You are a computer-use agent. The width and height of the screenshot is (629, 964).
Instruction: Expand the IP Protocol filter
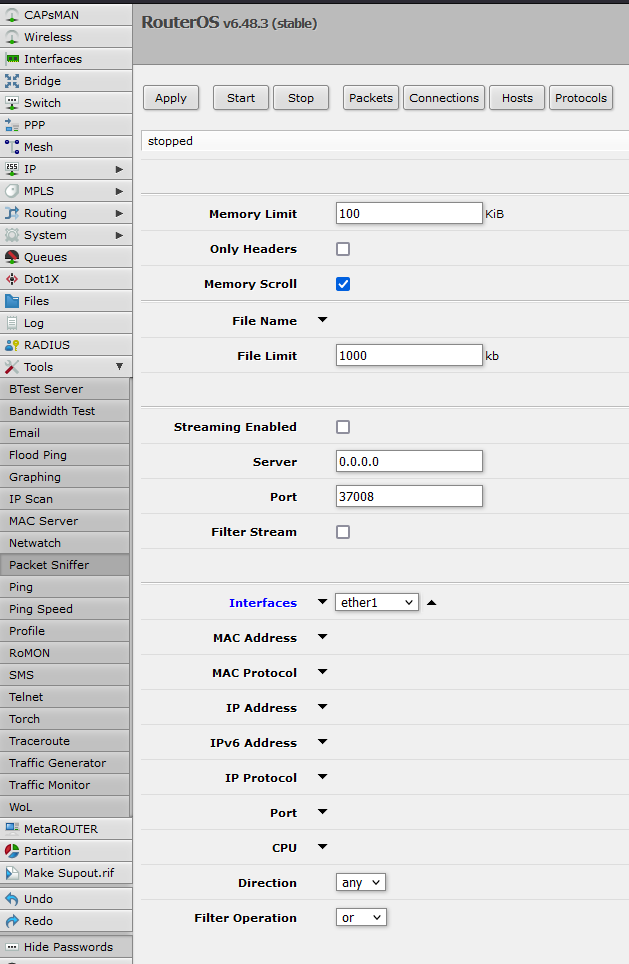322,777
